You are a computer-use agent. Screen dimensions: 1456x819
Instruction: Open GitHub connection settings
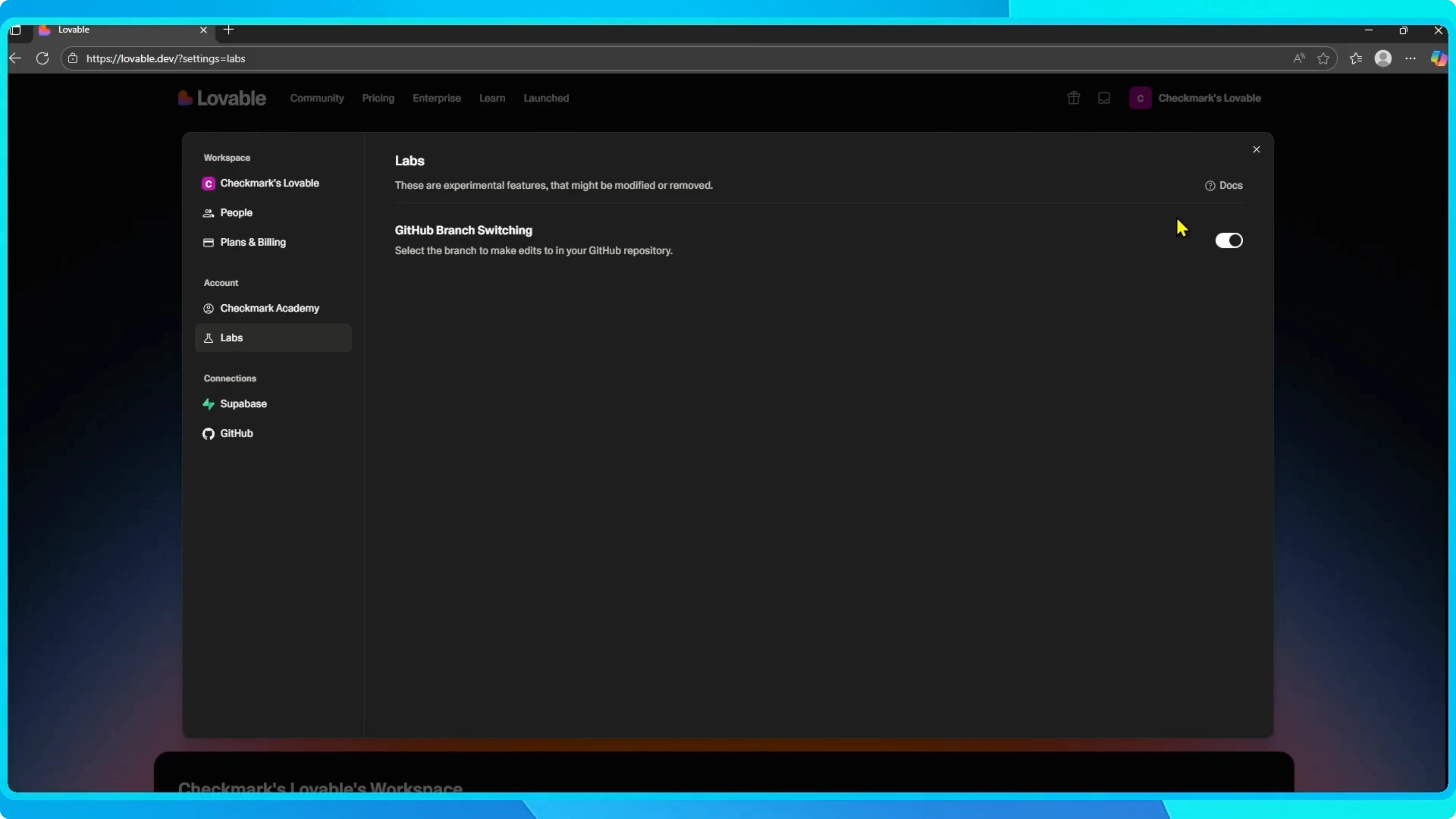pos(273,433)
